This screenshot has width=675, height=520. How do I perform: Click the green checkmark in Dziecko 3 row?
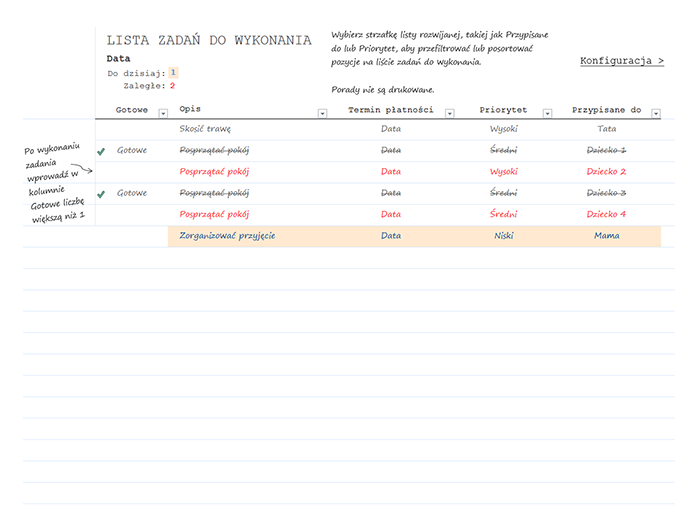[x=101, y=194]
